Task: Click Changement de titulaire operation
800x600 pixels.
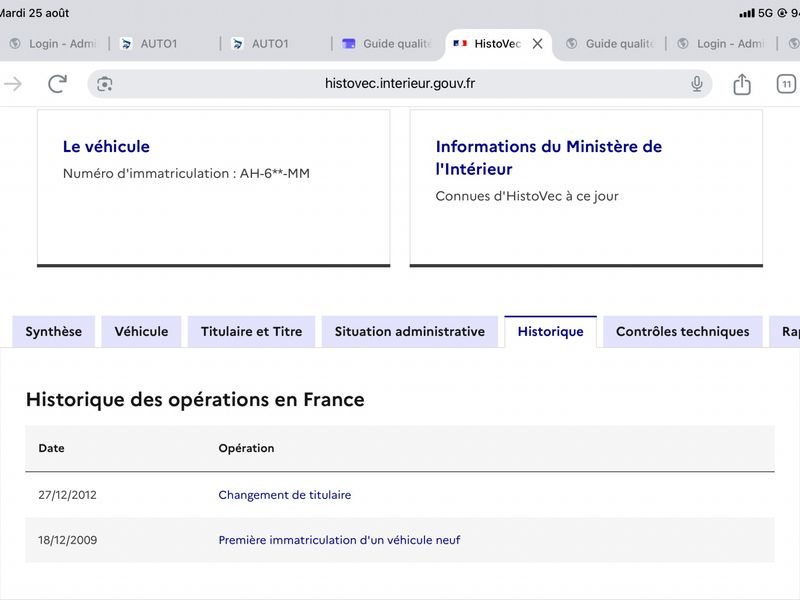Action: (x=285, y=495)
